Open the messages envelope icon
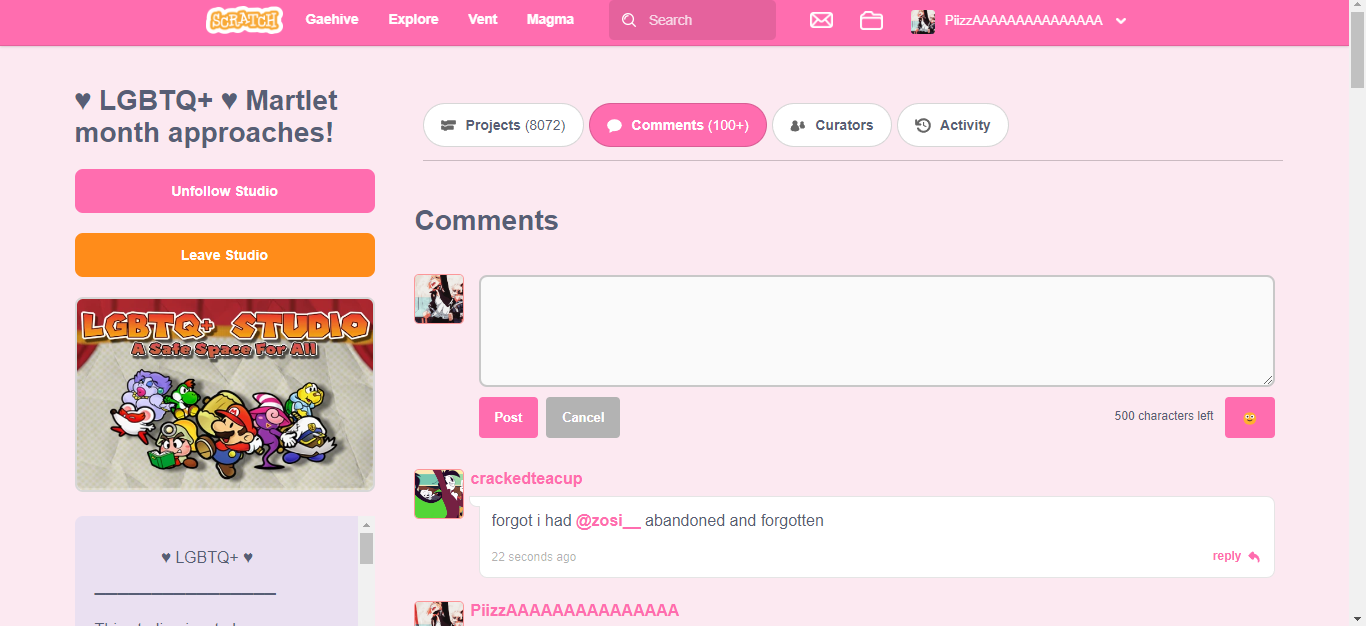The image size is (1366, 626). [x=821, y=20]
